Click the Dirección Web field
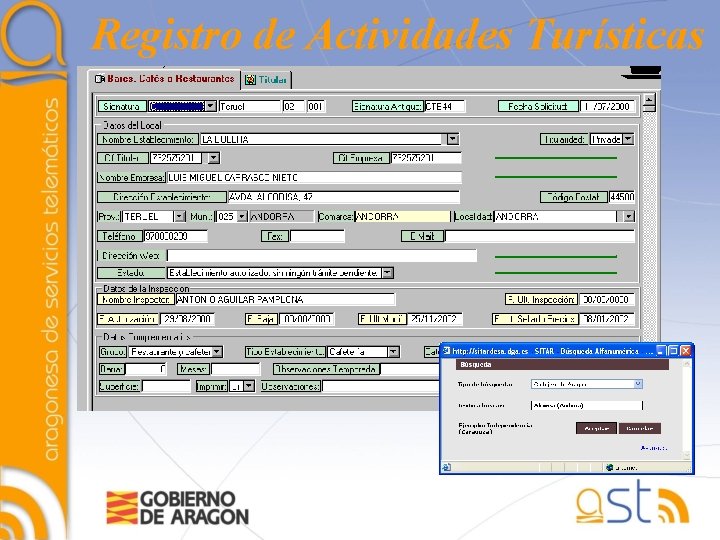720x540 pixels. click(321, 256)
